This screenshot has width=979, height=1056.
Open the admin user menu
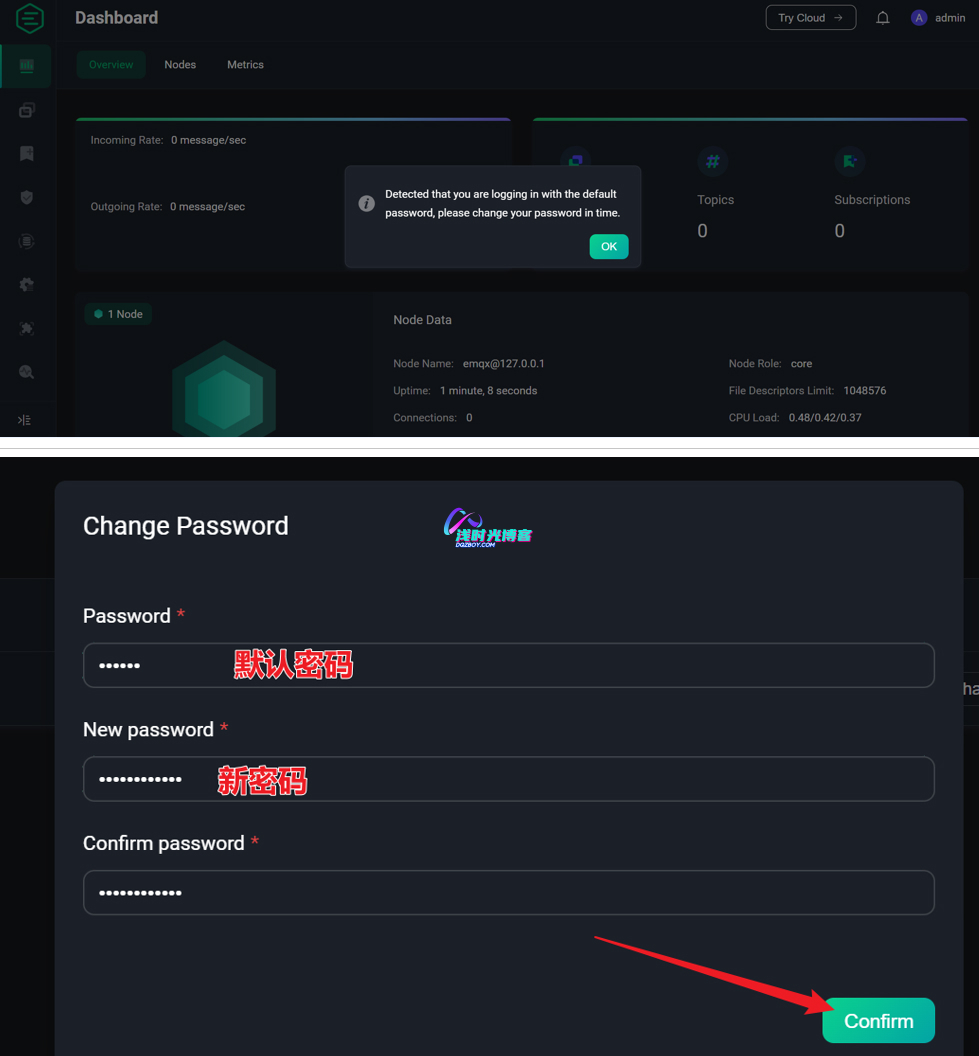coord(938,18)
